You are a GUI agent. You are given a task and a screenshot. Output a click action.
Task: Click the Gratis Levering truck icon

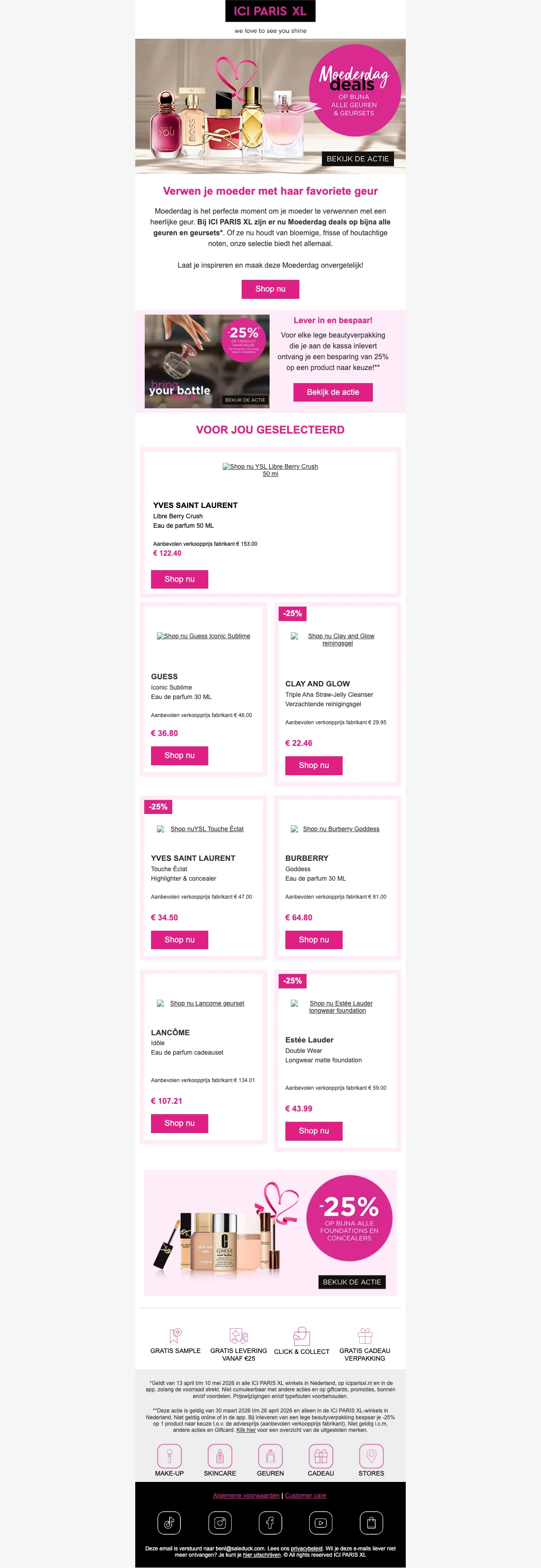[238, 1335]
